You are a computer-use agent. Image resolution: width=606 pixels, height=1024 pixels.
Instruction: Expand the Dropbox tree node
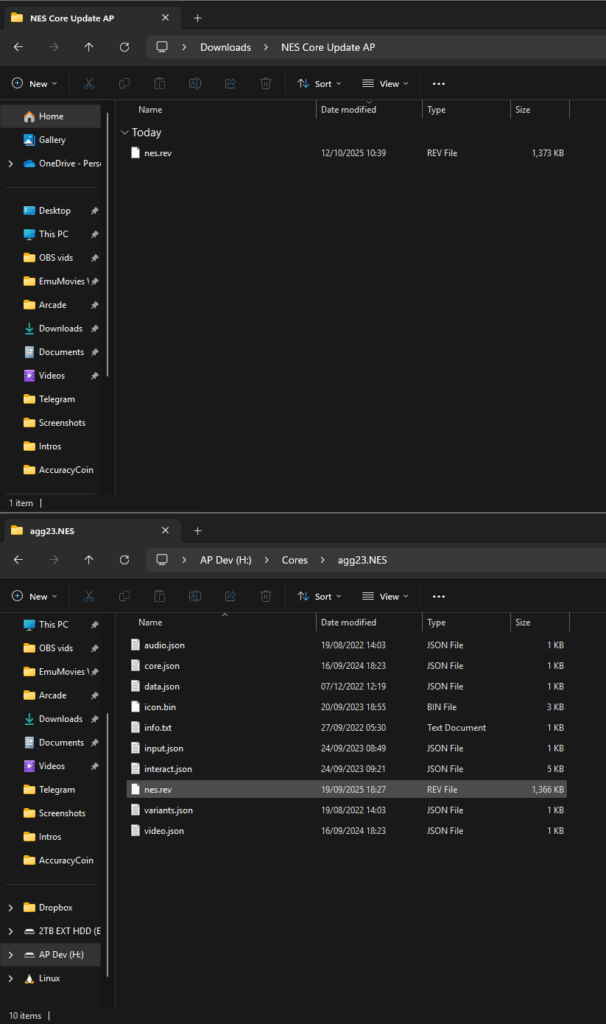(10, 907)
